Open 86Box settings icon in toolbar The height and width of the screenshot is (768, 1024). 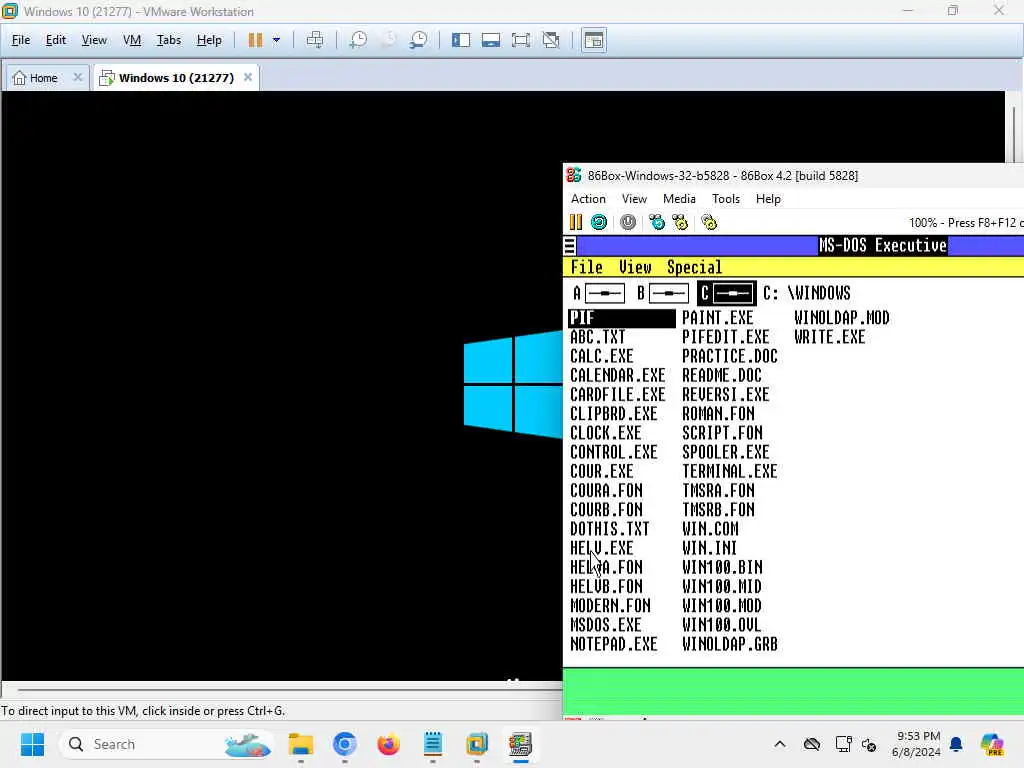coord(709,222)
